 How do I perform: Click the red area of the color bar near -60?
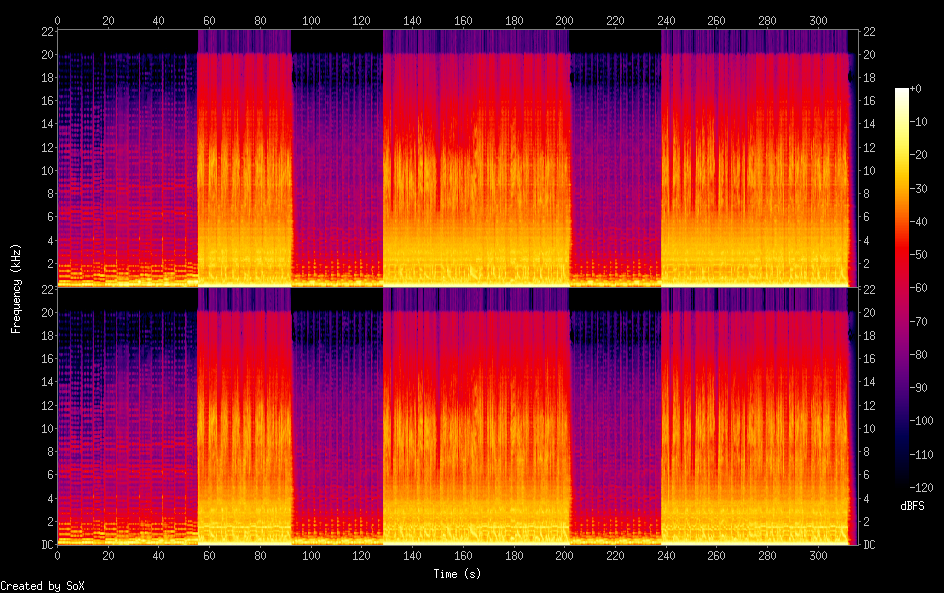point(902,288)
